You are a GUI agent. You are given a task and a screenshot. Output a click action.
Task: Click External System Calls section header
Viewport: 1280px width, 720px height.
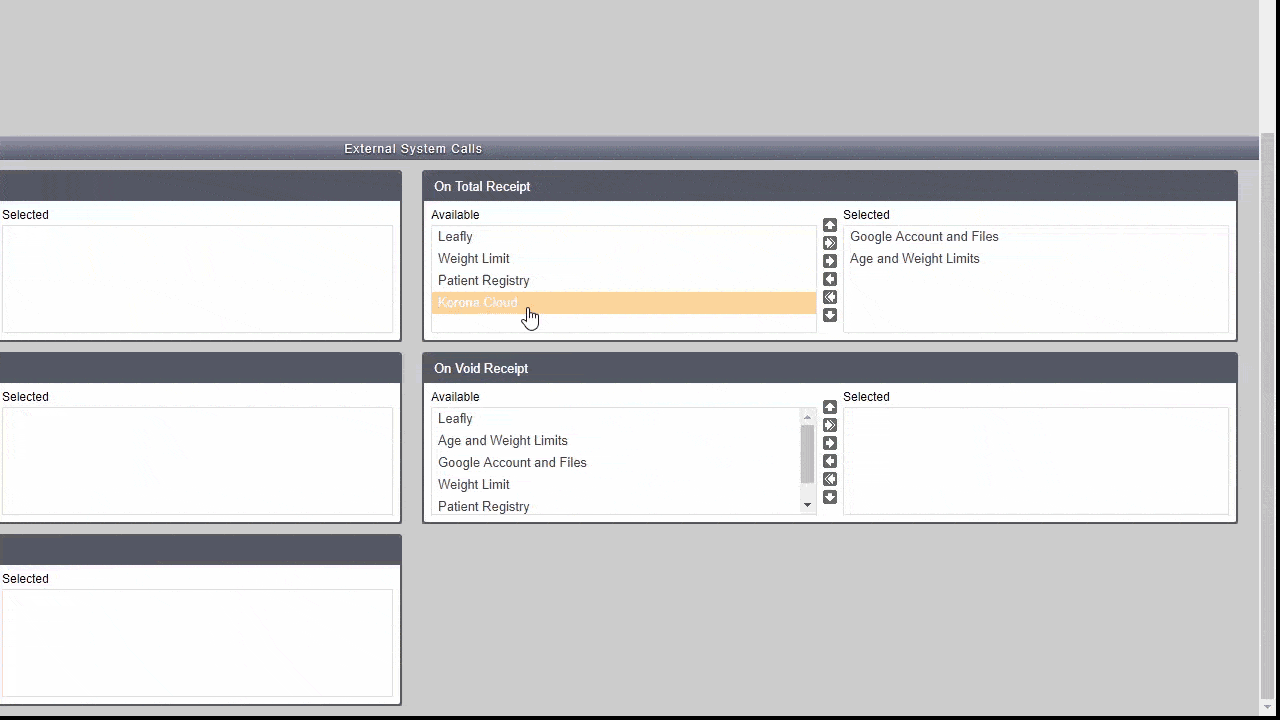(x=629, y=148)
